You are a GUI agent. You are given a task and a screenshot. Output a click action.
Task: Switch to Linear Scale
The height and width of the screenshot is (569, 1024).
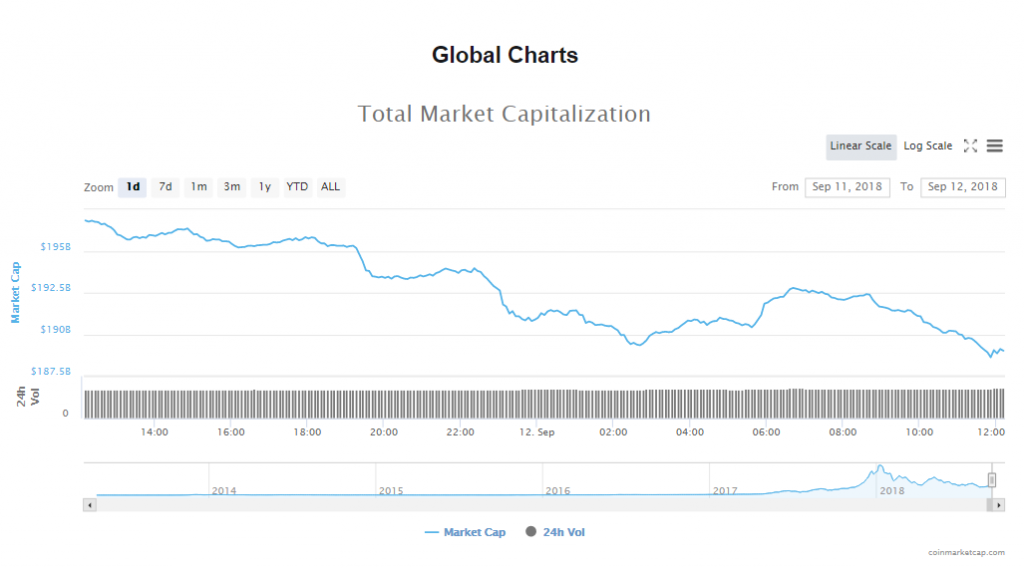[x=860, y=146]
